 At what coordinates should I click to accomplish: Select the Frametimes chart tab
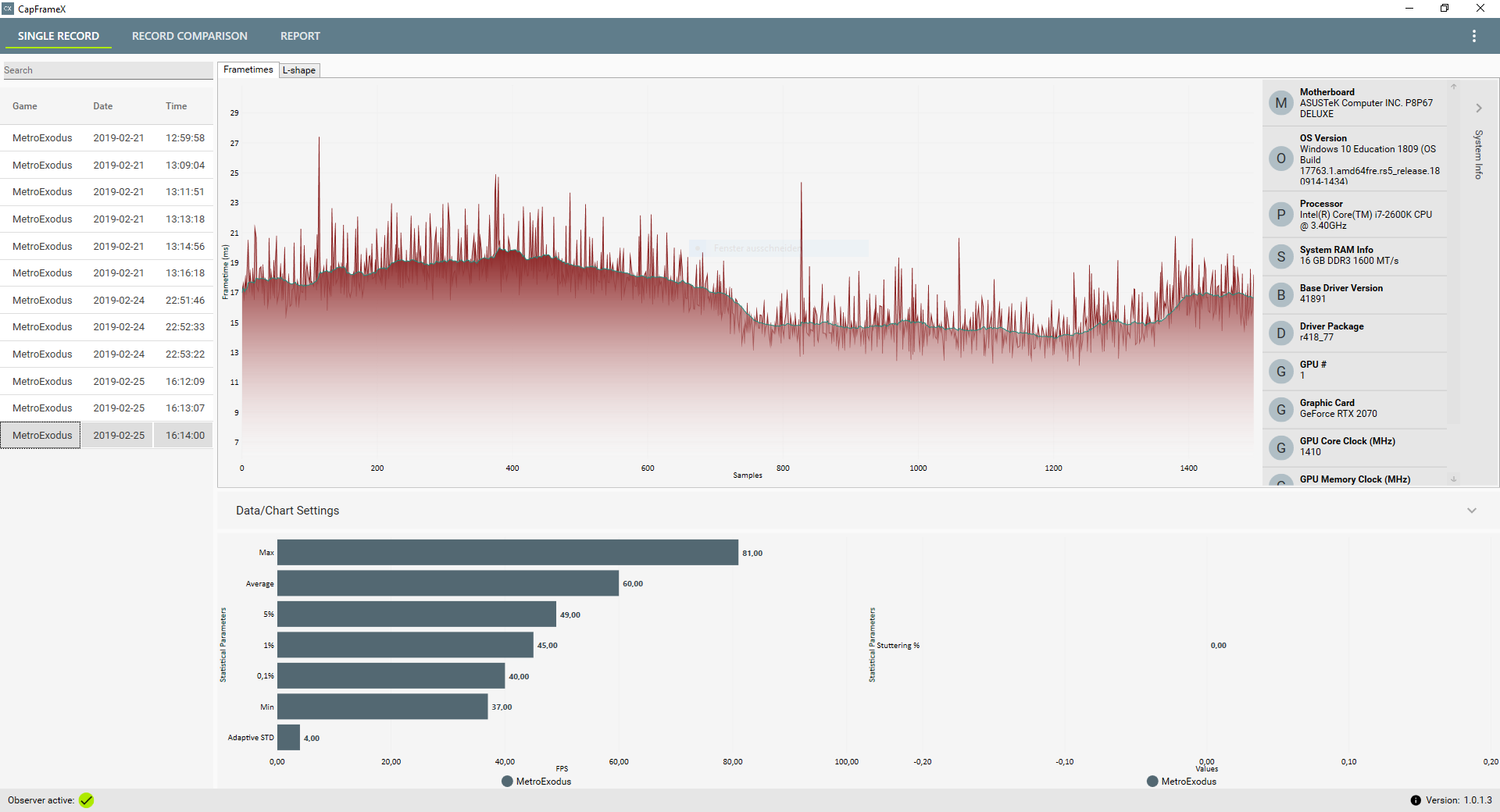(248, 69)
